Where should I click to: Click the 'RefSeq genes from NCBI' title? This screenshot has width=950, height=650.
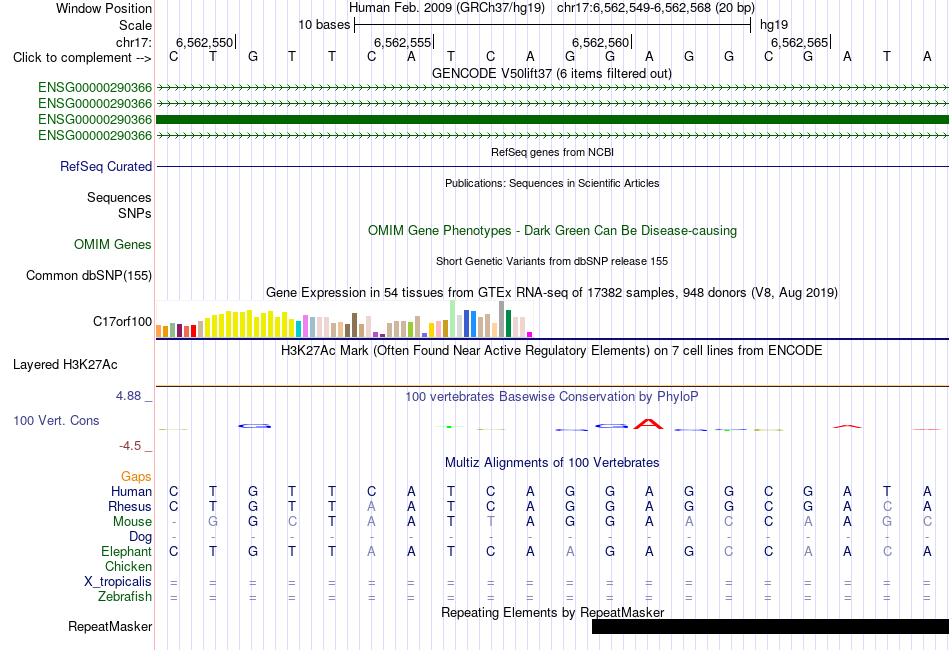(x=552, y=152)
